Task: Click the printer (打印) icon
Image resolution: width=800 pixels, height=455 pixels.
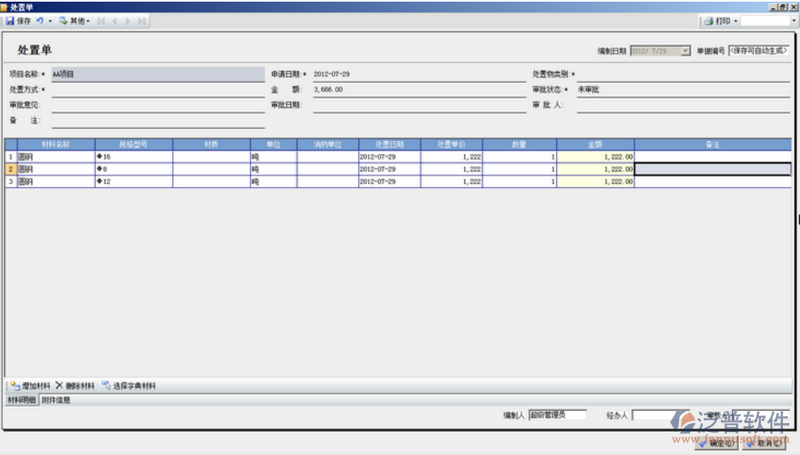Action: [708, 20]
